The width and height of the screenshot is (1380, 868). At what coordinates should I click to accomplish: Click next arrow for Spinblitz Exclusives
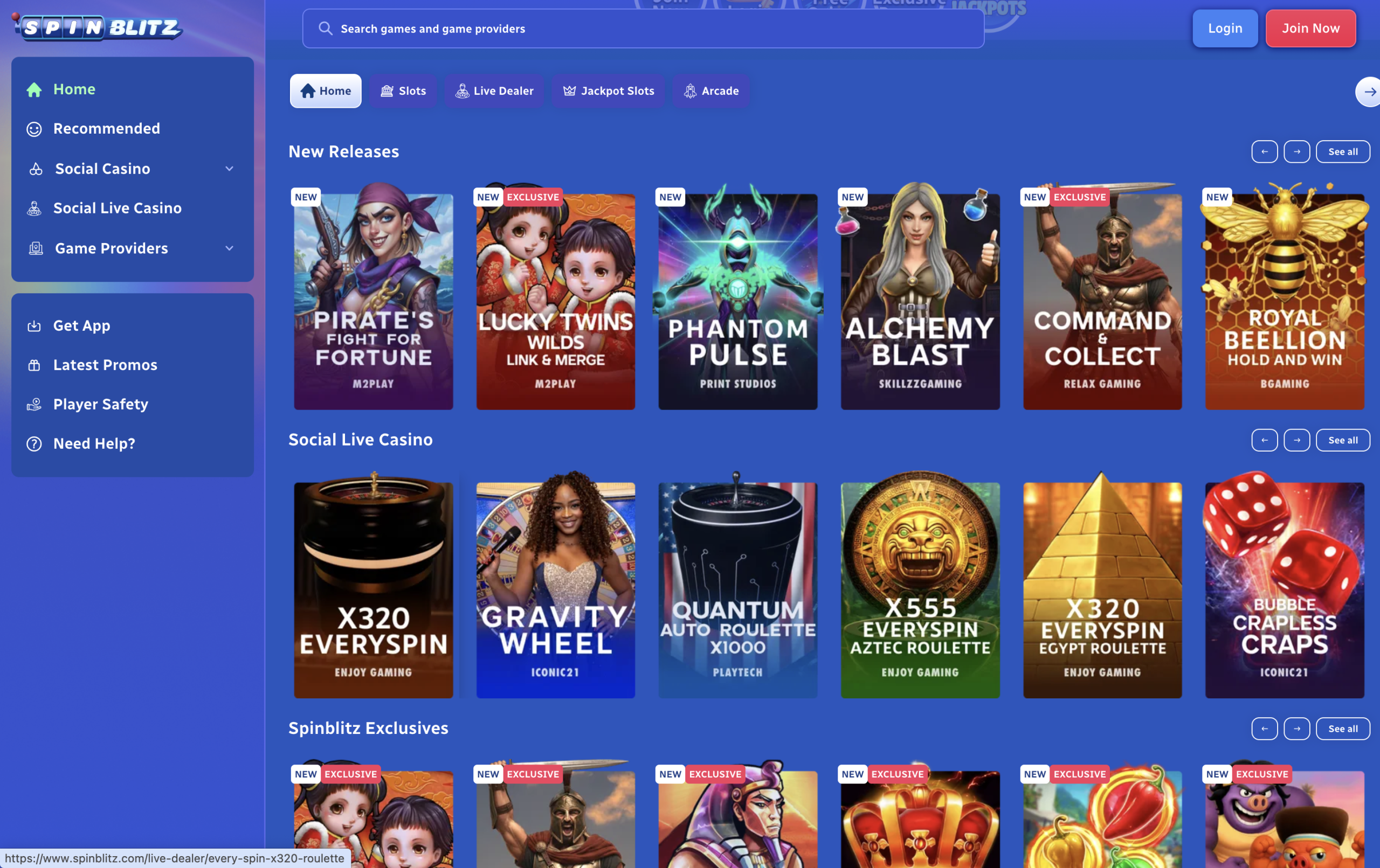point(1296,729)
